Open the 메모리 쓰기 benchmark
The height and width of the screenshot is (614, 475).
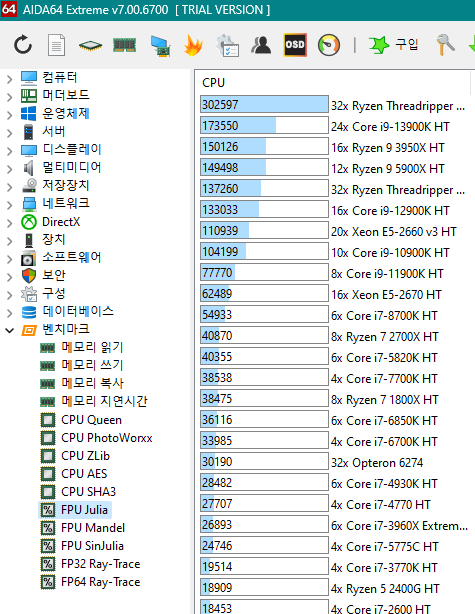(92, 365)
